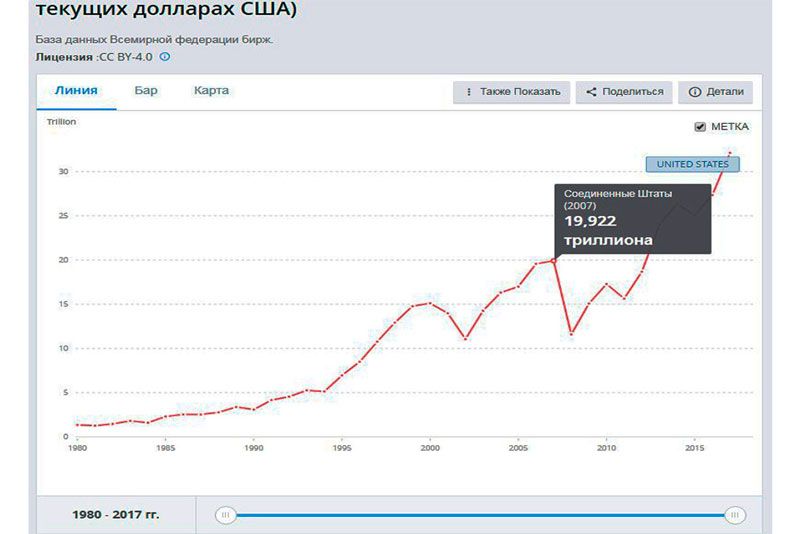Click the 1980 - 2017 гг. range label
The height and width of the screenshot is (534, 800).
[116, 514]
